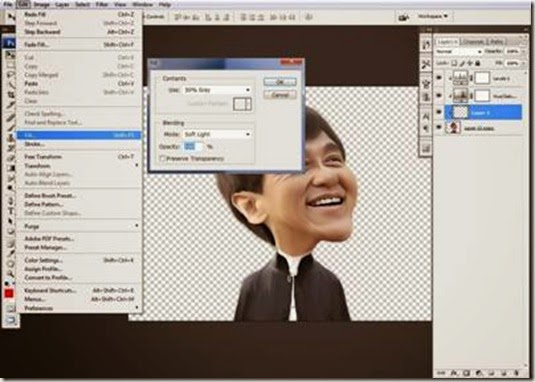Click the link layers icon in Layers panel
The height and width of the screenshot is (382, 535).
(441, 373)
